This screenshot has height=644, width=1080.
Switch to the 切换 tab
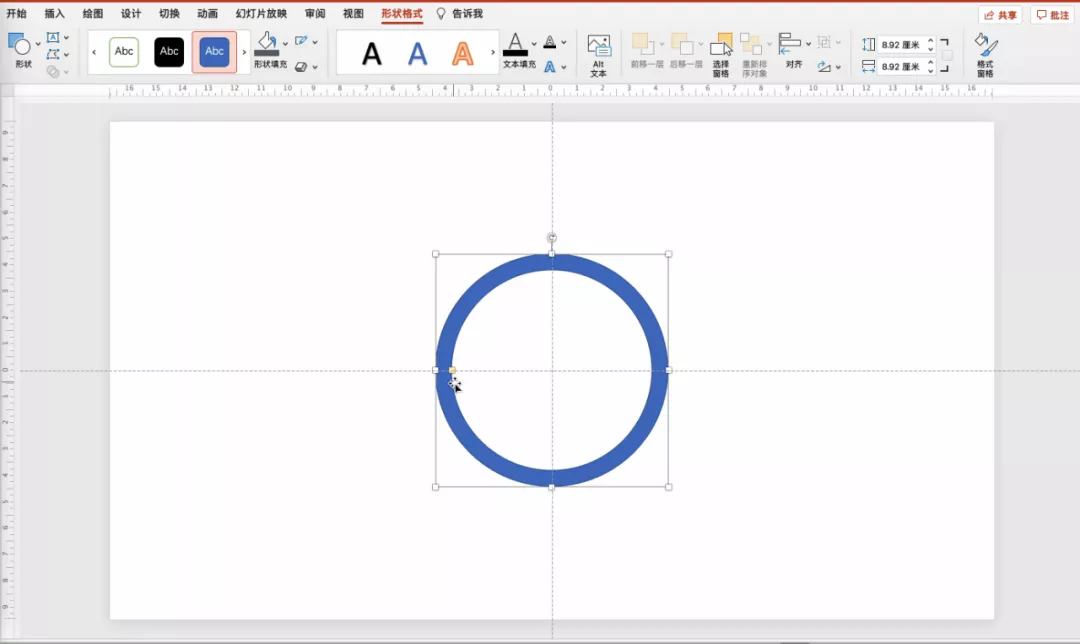click(x=169, y=14)
